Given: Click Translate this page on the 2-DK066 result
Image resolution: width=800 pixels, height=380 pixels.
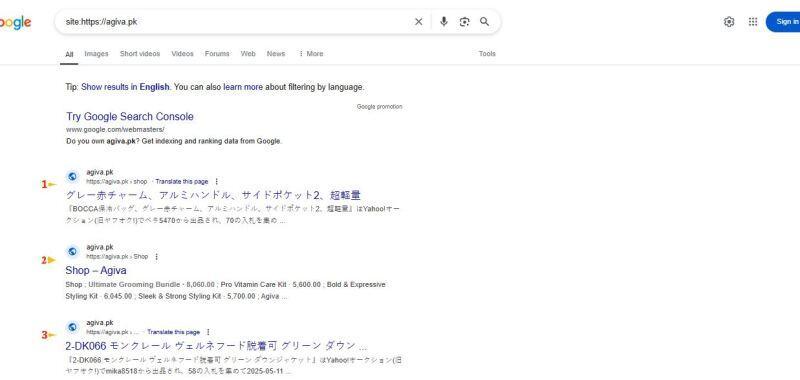Looking at the screenshot, I should pyautogui.click(x=173, y=332).
